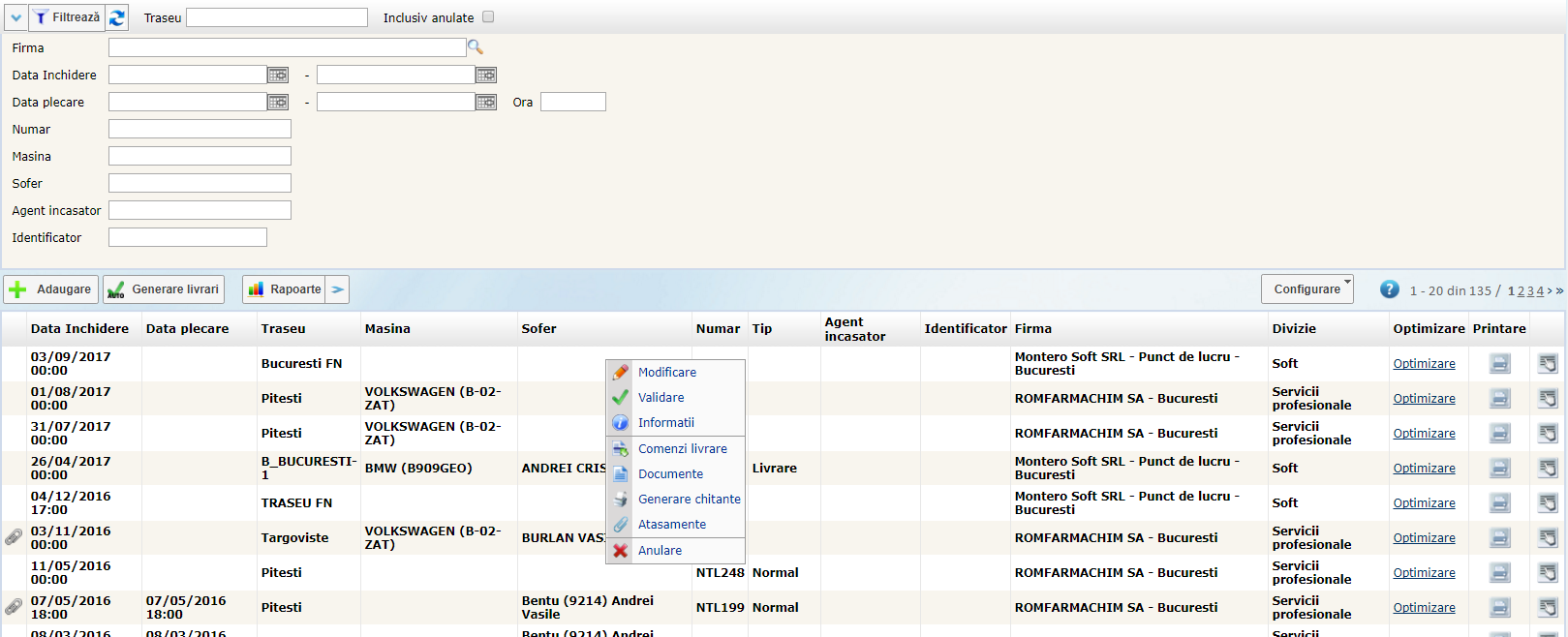Screen dimensions: 1568x637
Task: Open the Configurare dropdown
Action: point(1307,289)
